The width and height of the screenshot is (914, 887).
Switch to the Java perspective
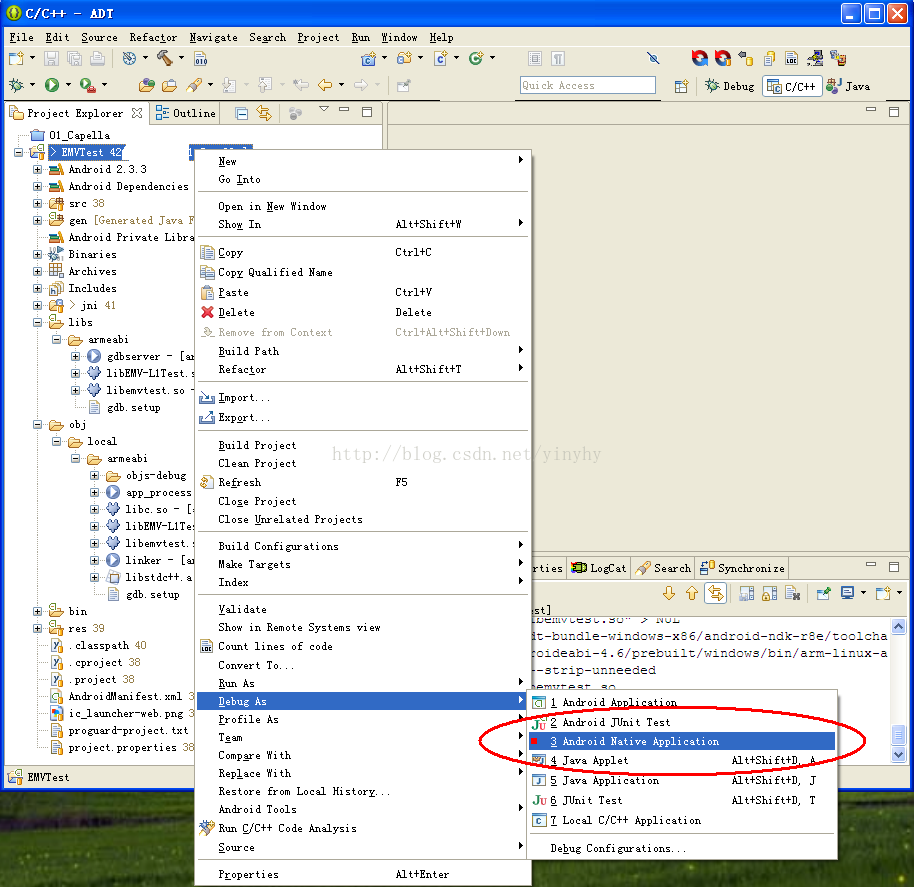coord(849,86)
